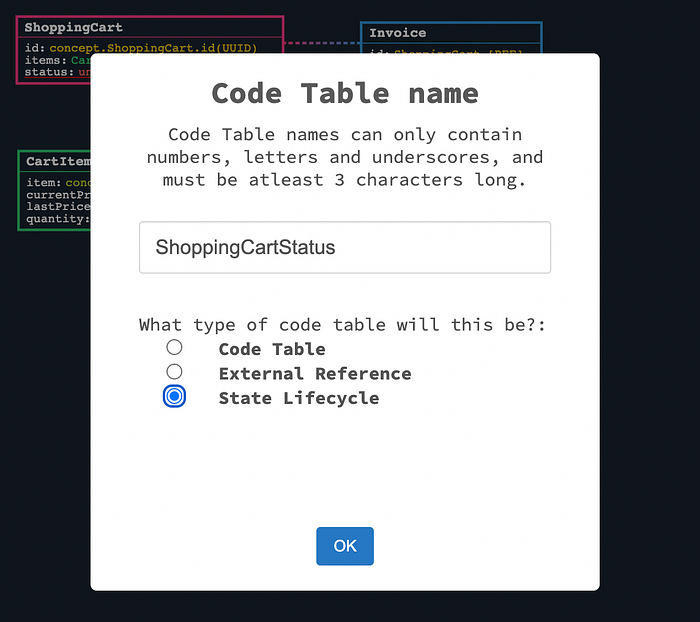
Task: Click the ShoppingCart id attribute row
Action: [x=141, y=48]
